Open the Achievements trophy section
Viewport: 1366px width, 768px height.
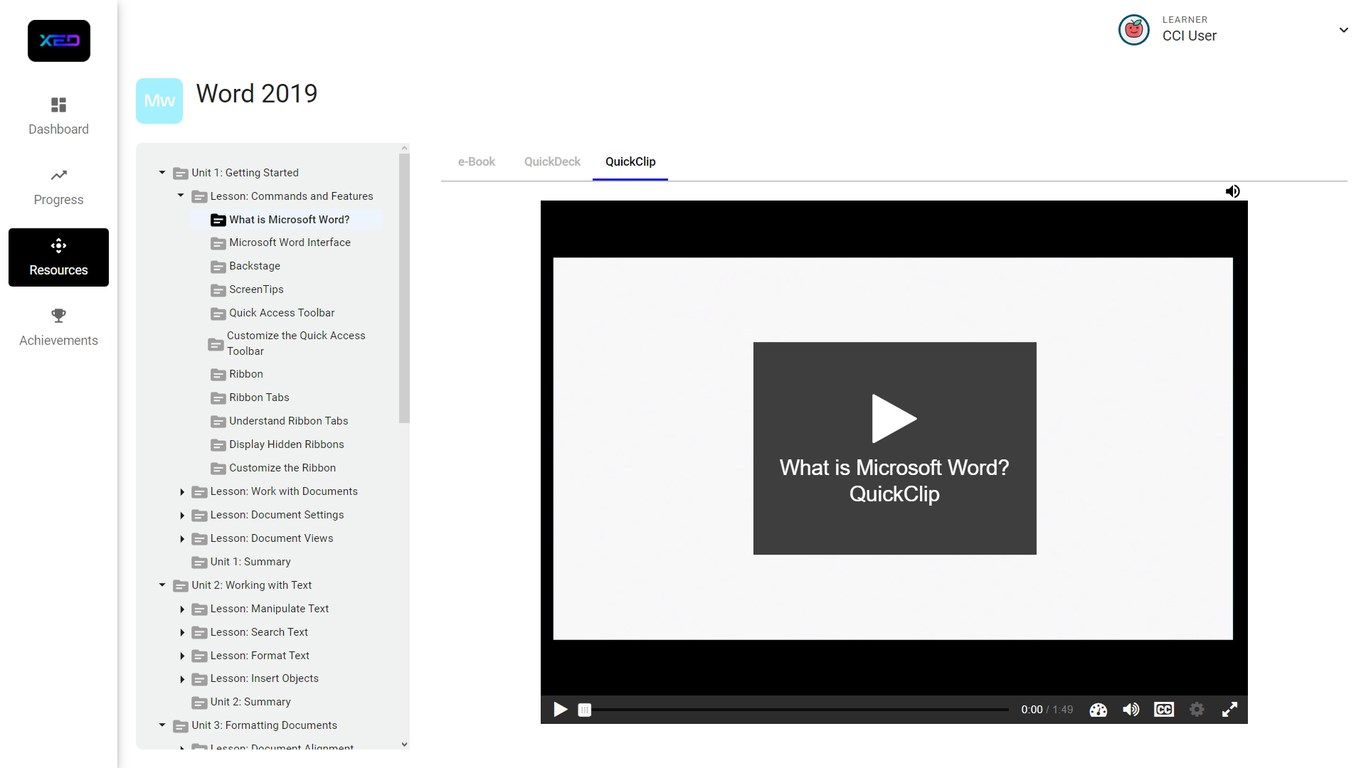[58, 327]
